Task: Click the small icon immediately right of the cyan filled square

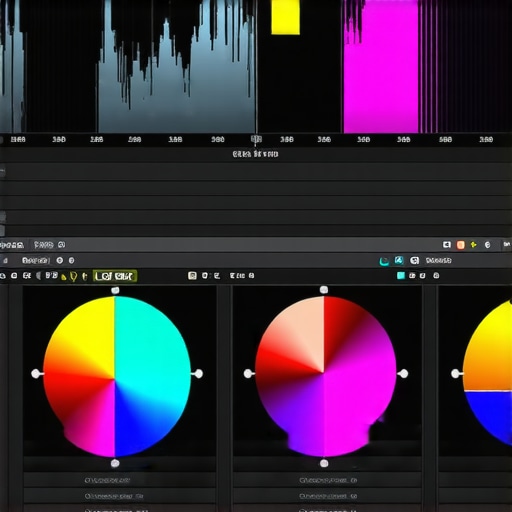Action: point(412,276)
